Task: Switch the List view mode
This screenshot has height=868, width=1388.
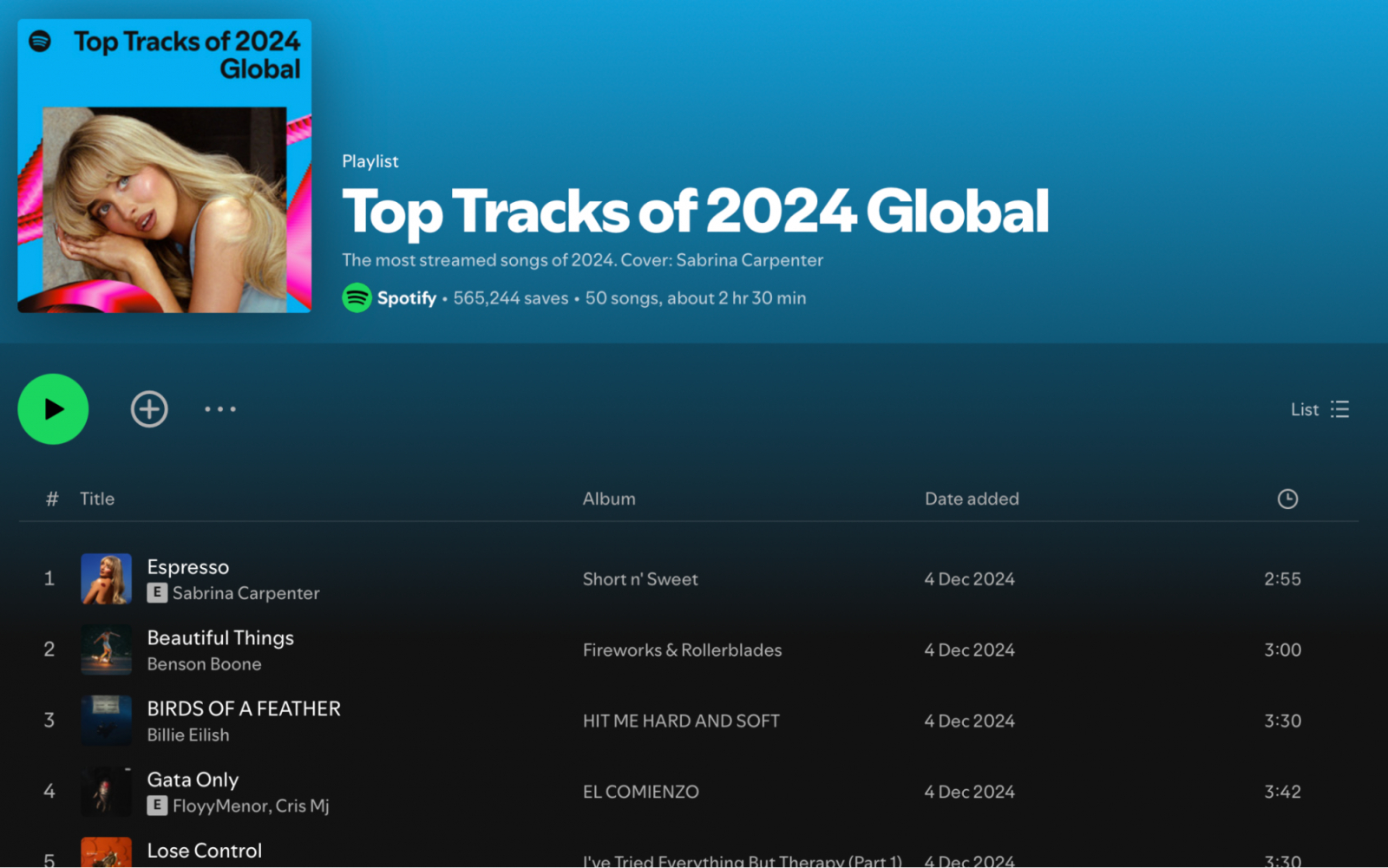Action: point(1319,409)
